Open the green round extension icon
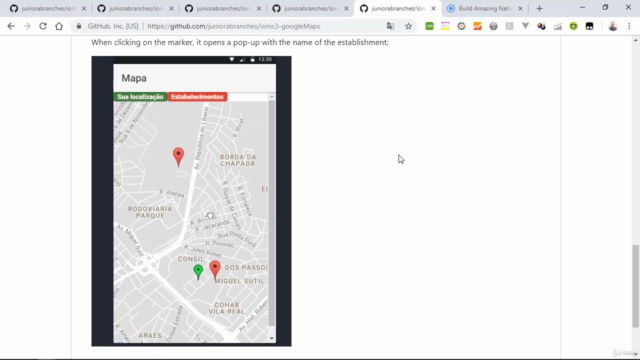This screenshot has height=360, width=640. click(573, 26)
